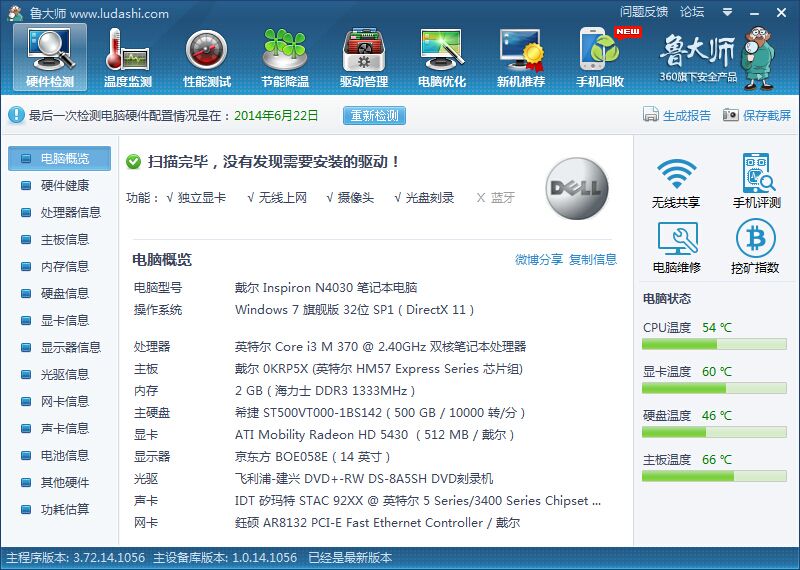This screenshot has height=570, width=800.
Task: Open the 驱动管理 driver manager
Action: [364, 57]
